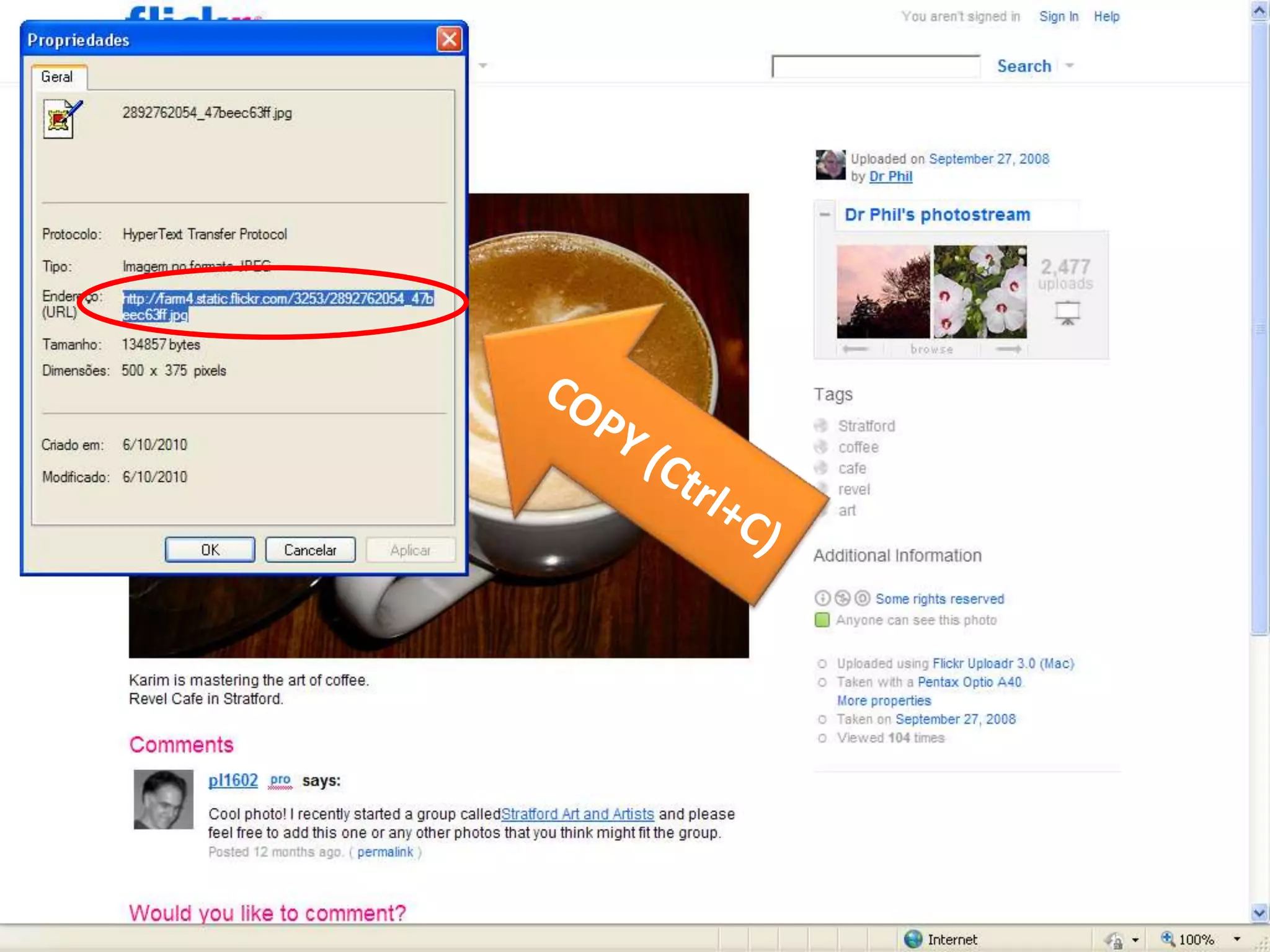Screen dimensions: 1270x952
Task: Click the Help link in top navigation
Action: [1106, 17]
